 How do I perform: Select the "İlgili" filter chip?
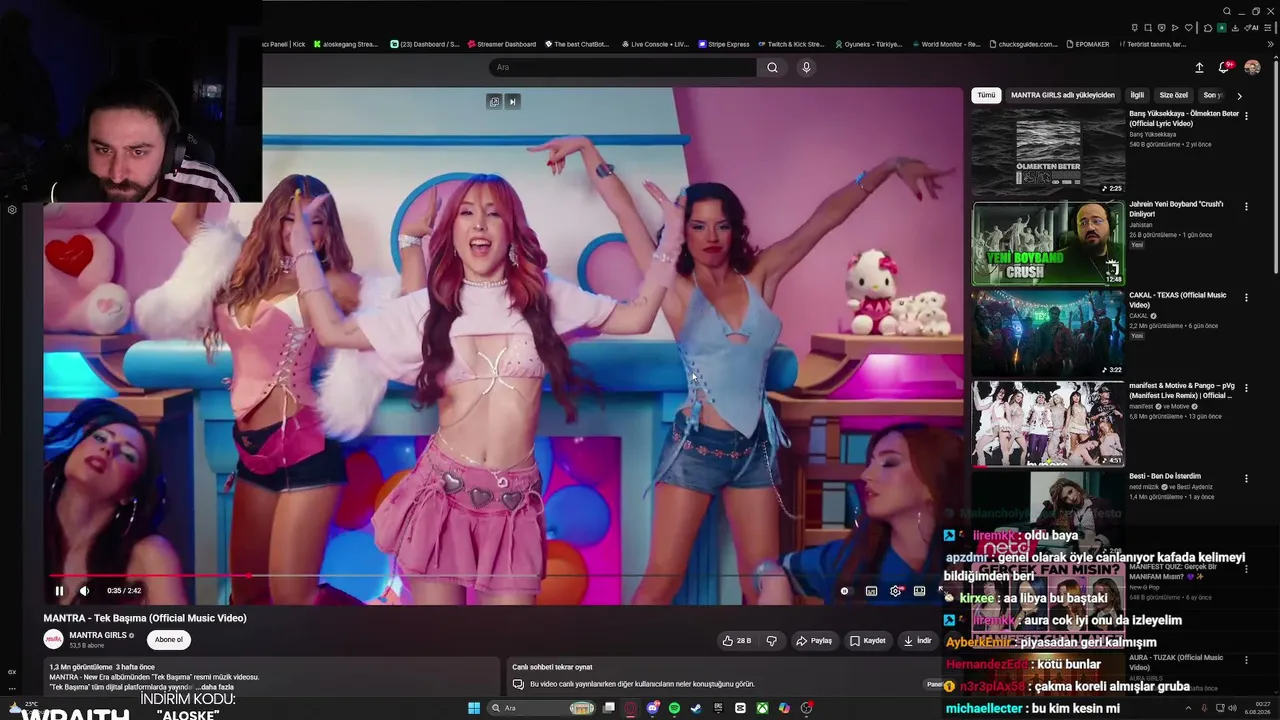1137,95
